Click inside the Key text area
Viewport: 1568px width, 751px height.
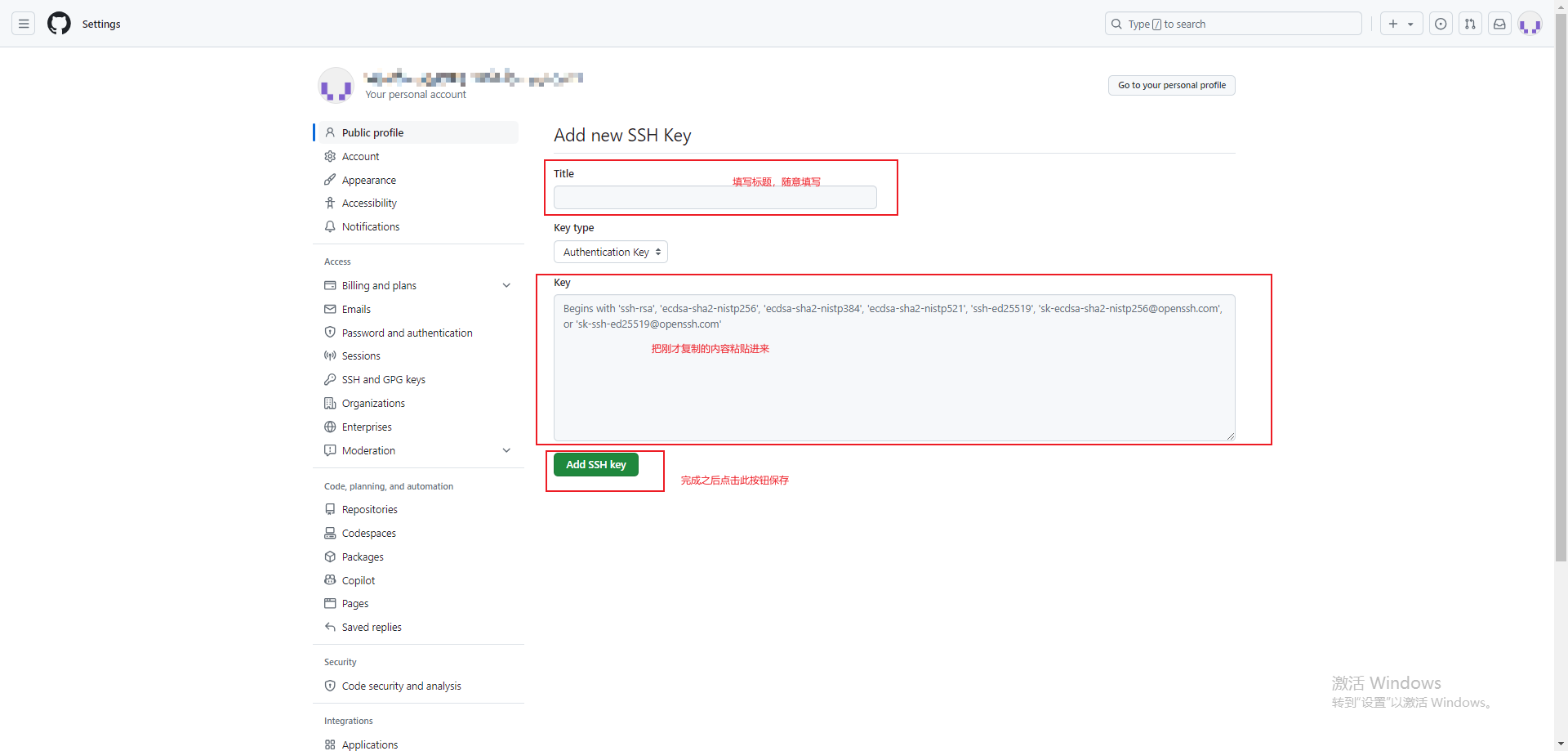tap(893, 384)
